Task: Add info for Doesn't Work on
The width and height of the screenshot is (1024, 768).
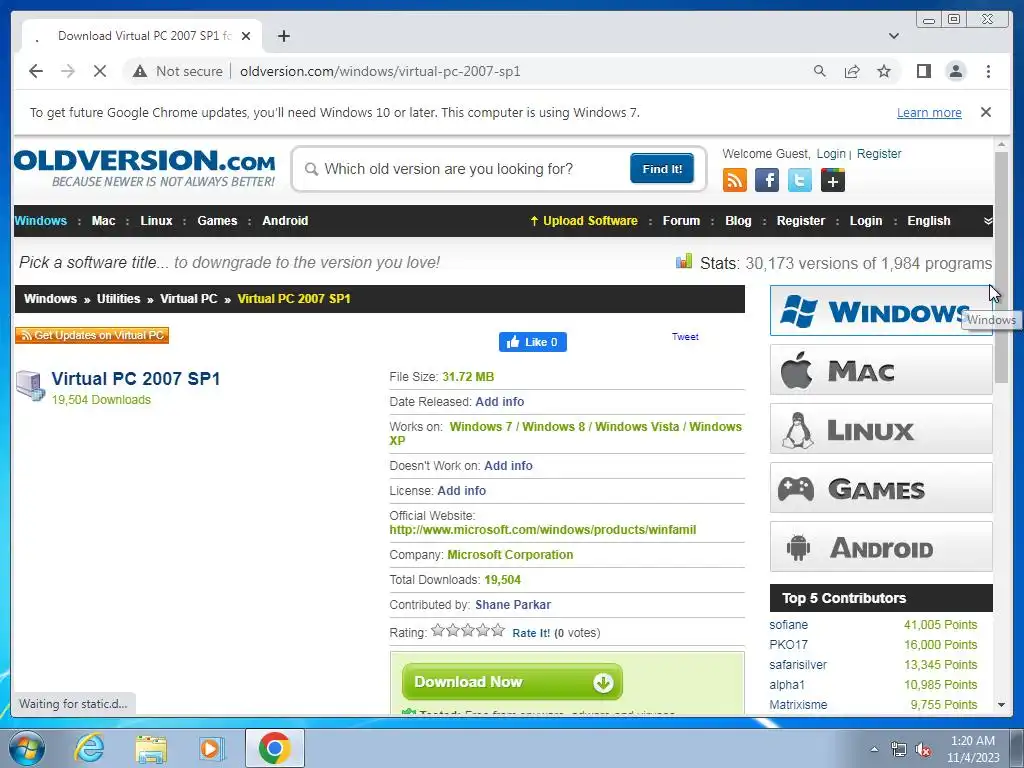Action: (508, 466)
